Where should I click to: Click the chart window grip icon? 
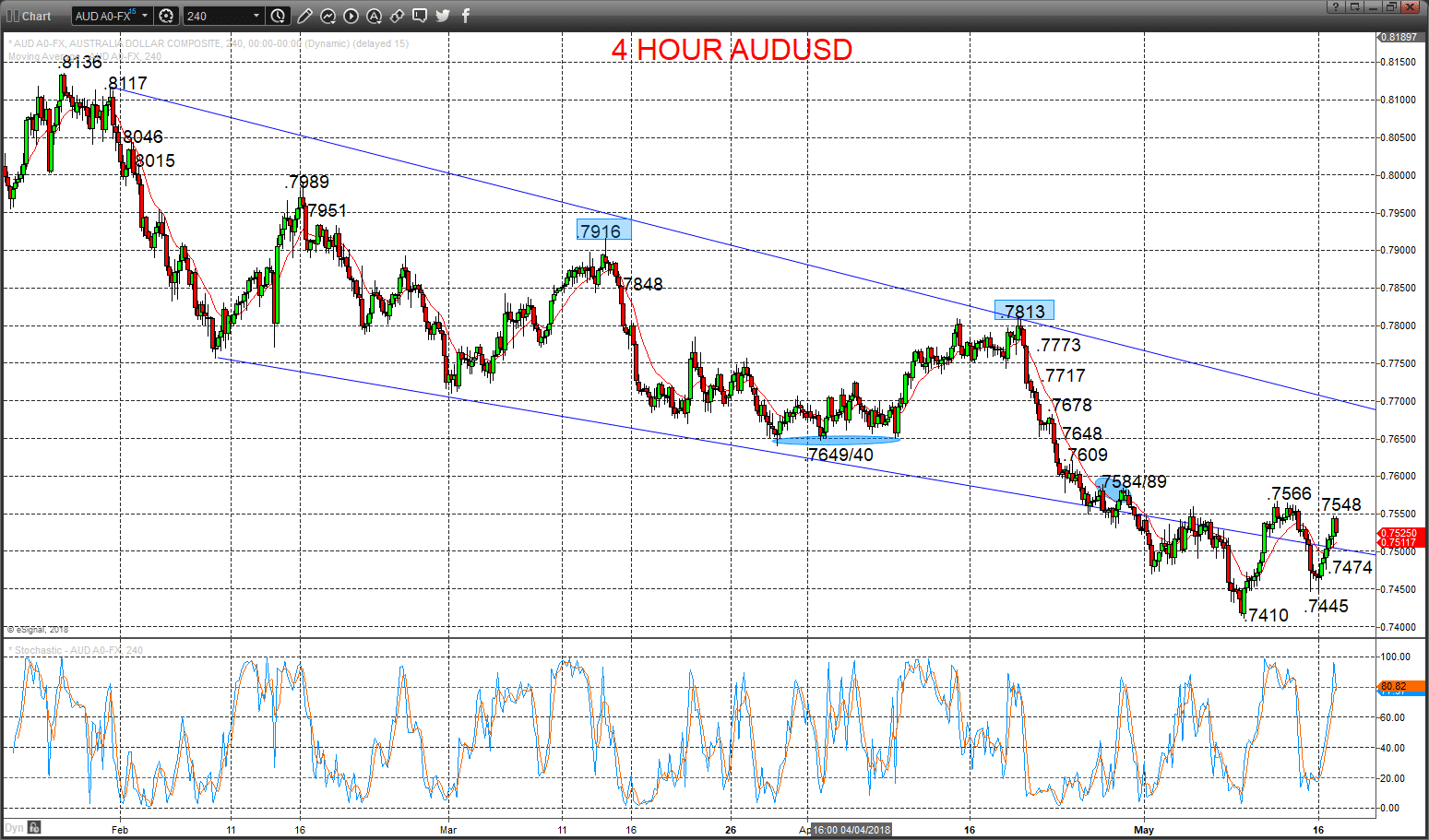[12, 16]
